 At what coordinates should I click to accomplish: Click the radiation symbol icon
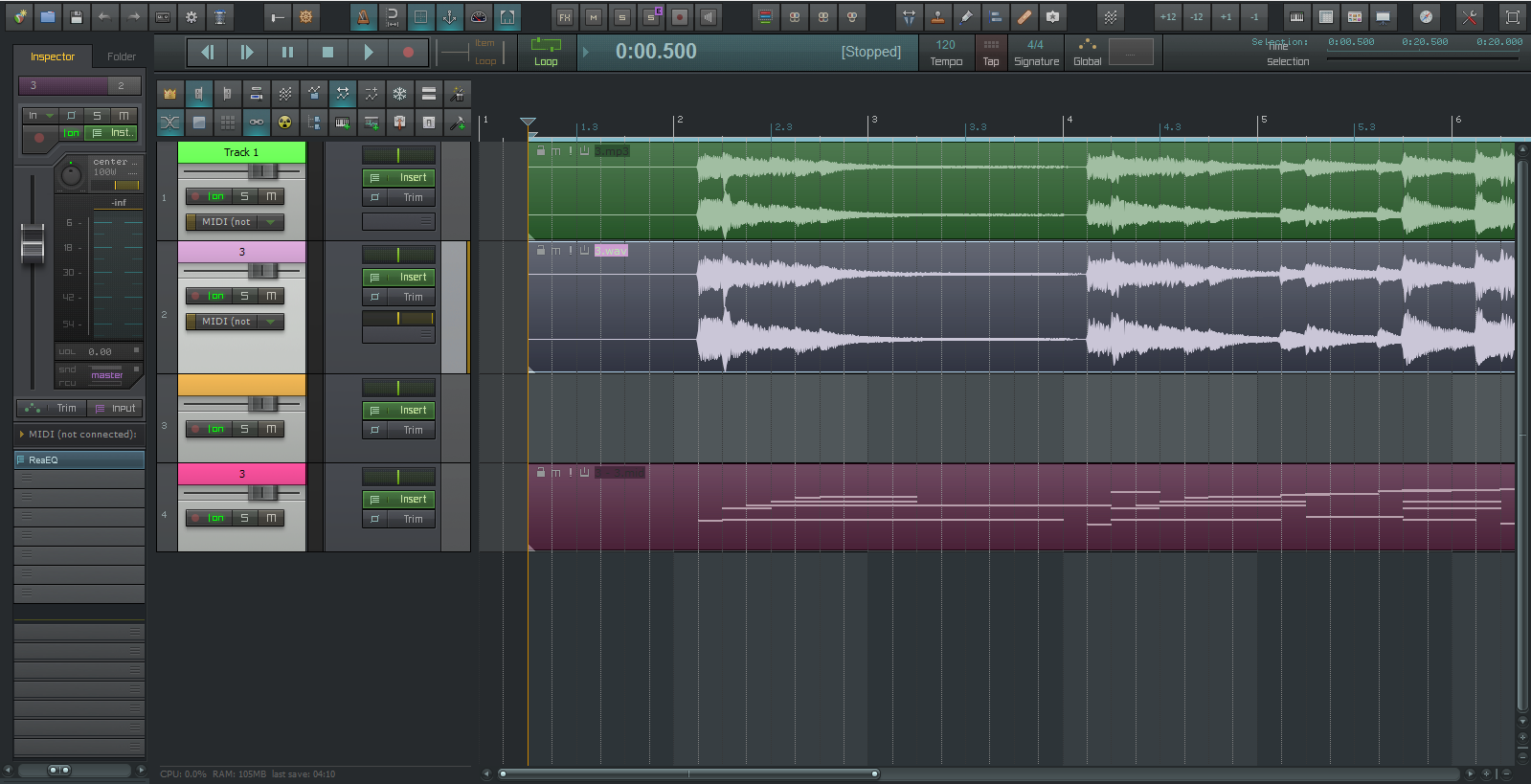[285, 122]
